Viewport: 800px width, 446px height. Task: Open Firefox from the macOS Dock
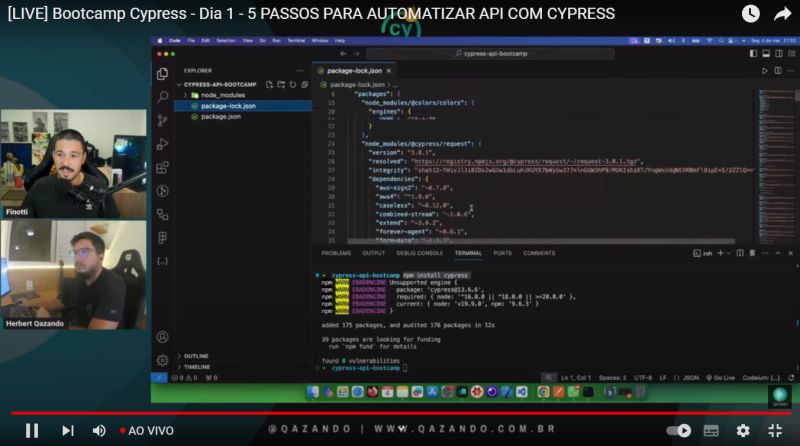(372, 392)
